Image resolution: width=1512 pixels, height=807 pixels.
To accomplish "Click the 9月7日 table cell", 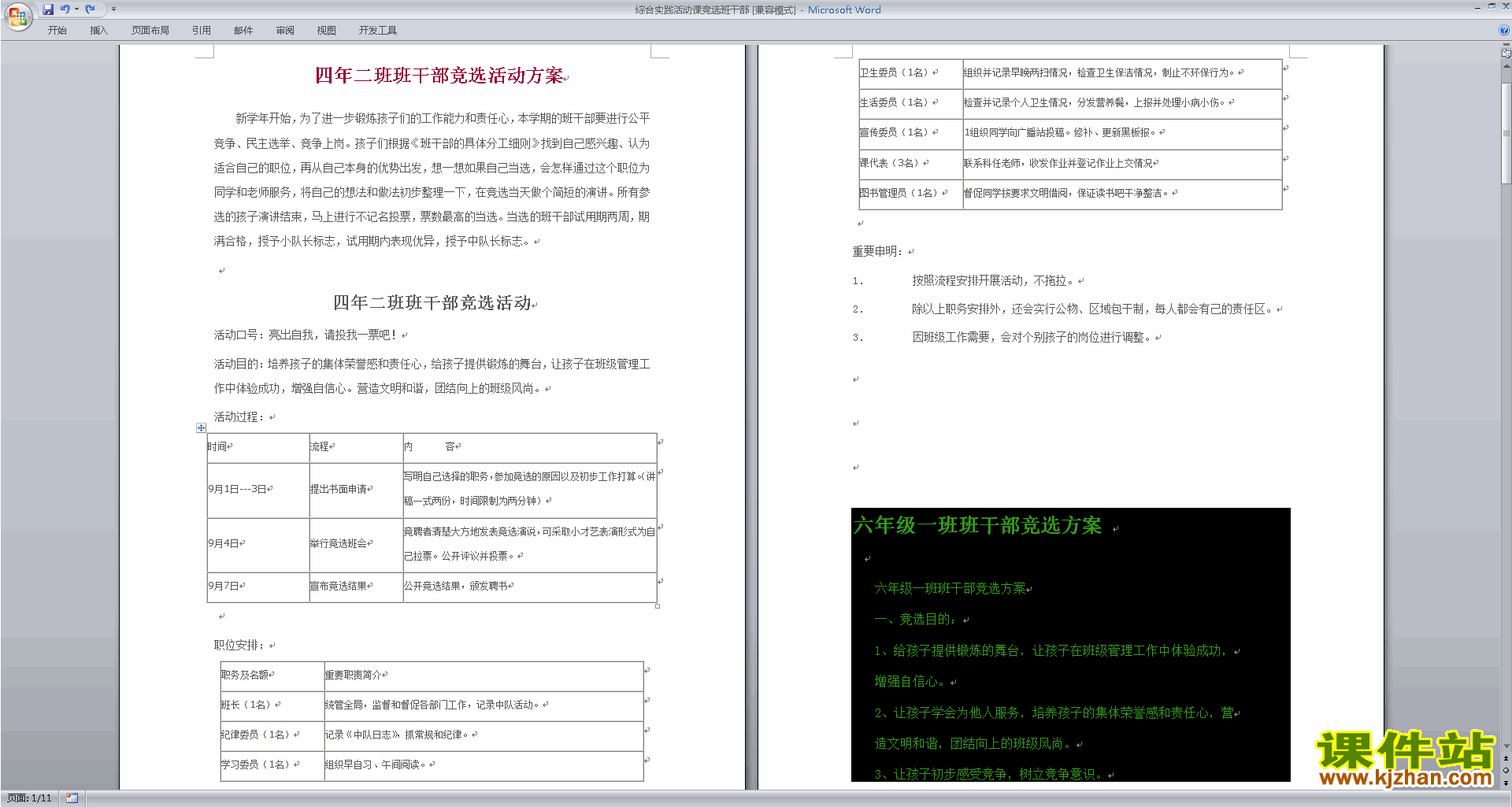I will 258,586.
